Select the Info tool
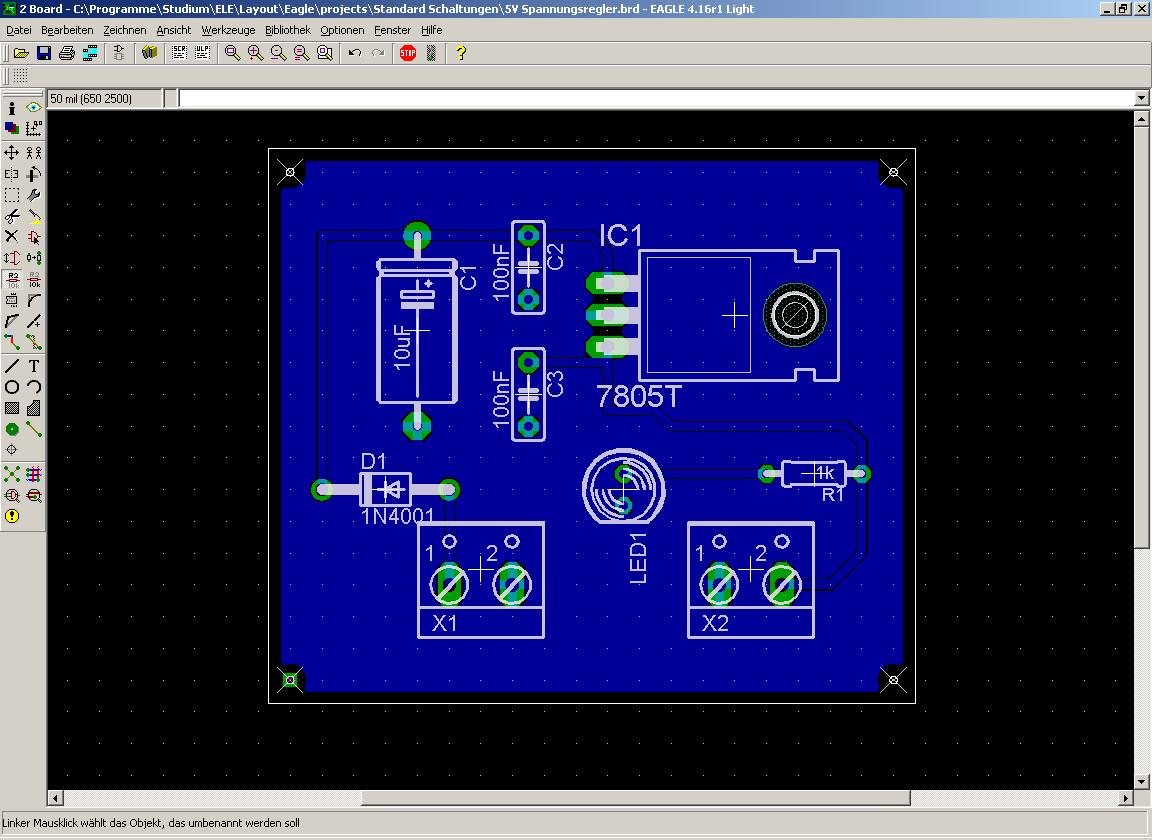Image resolution: width=1152 pixels, height=840 pixels. [12, 107]
